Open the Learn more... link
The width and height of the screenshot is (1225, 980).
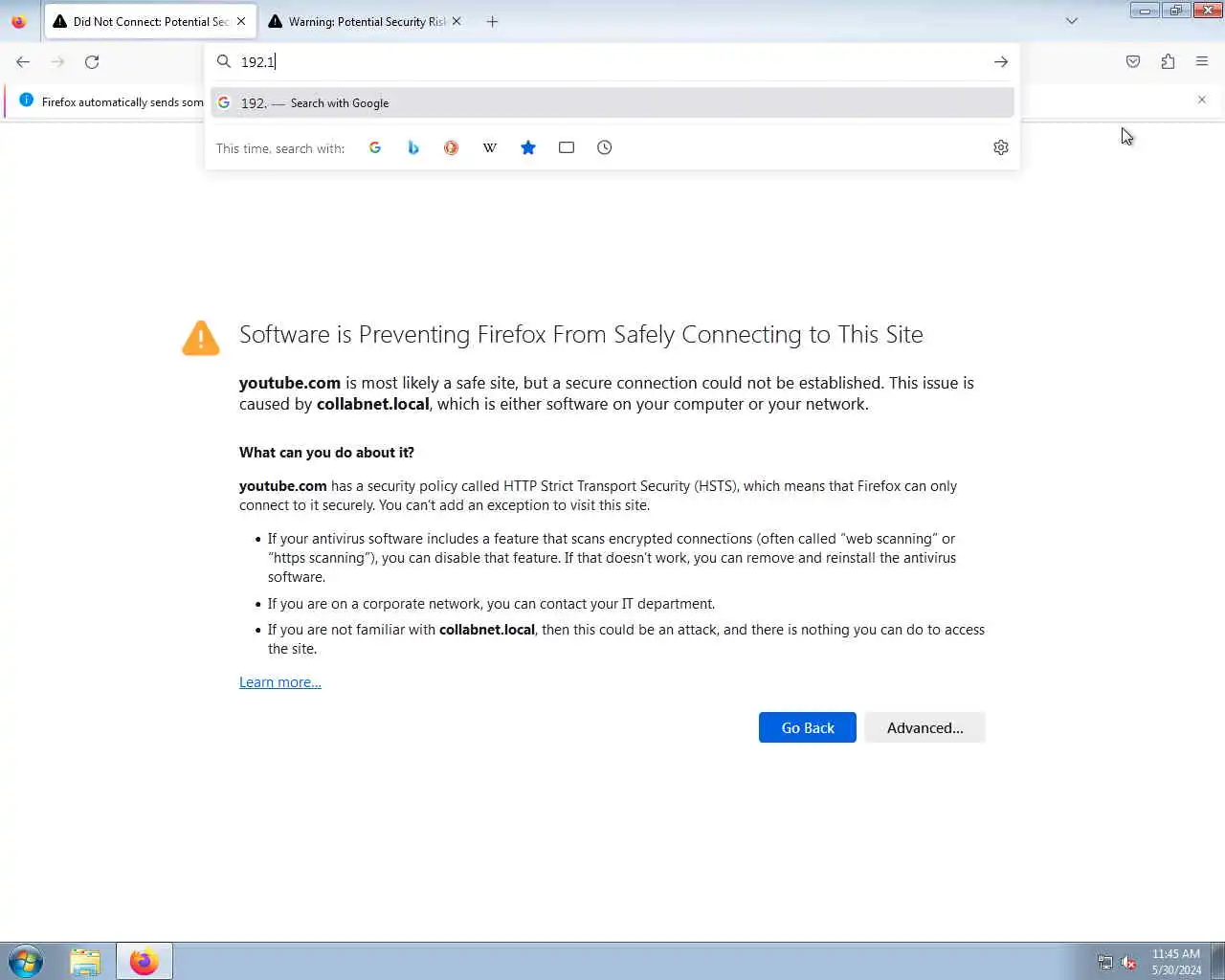pyautogui.click(x=280, y=682)
